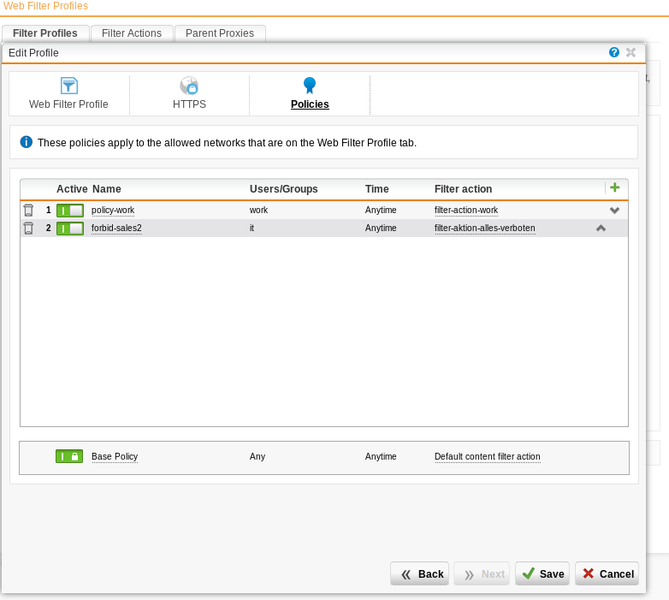Add a new policy with green plus
669x600 pixels.
[x=614, y=188]
